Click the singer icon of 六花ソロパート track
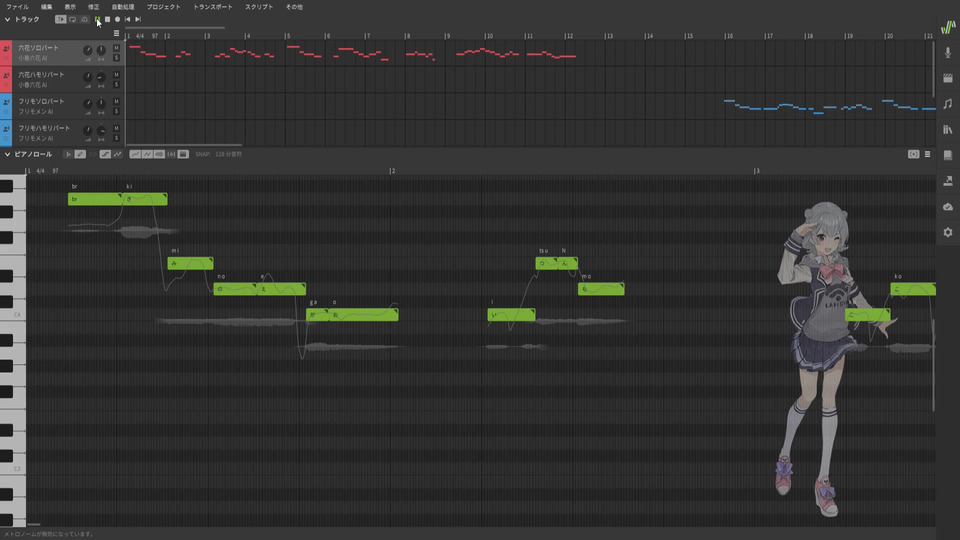Viewport: 960px width, 540px height. (6, 48)
